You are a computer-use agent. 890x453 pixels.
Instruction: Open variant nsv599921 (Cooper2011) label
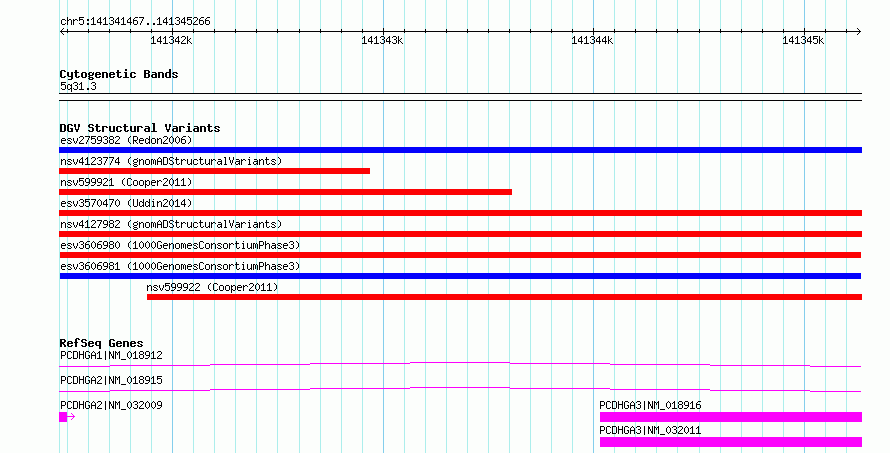[x=126, y=182]
